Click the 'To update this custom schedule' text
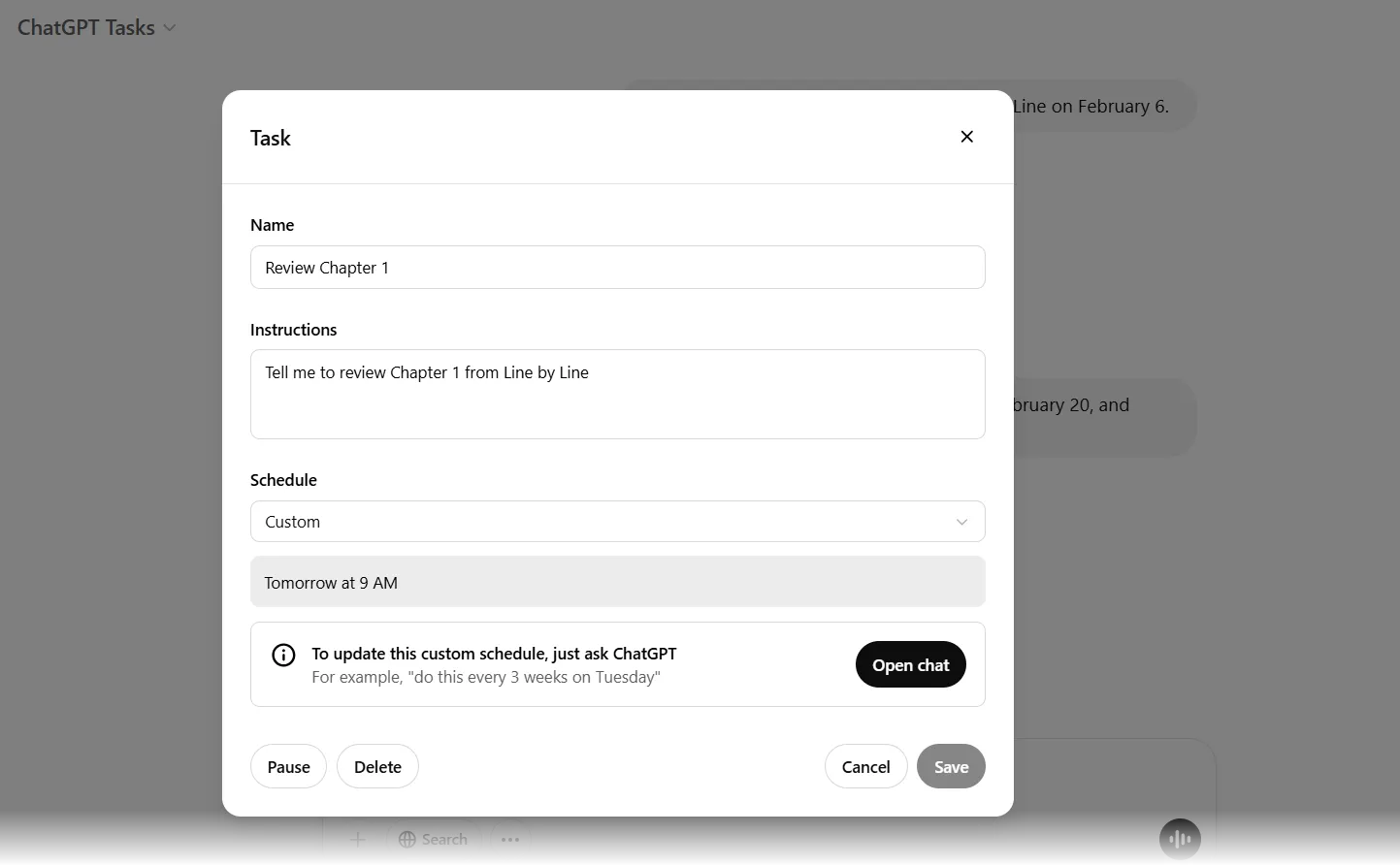The image size is (1400, 866). pos(494,654)
